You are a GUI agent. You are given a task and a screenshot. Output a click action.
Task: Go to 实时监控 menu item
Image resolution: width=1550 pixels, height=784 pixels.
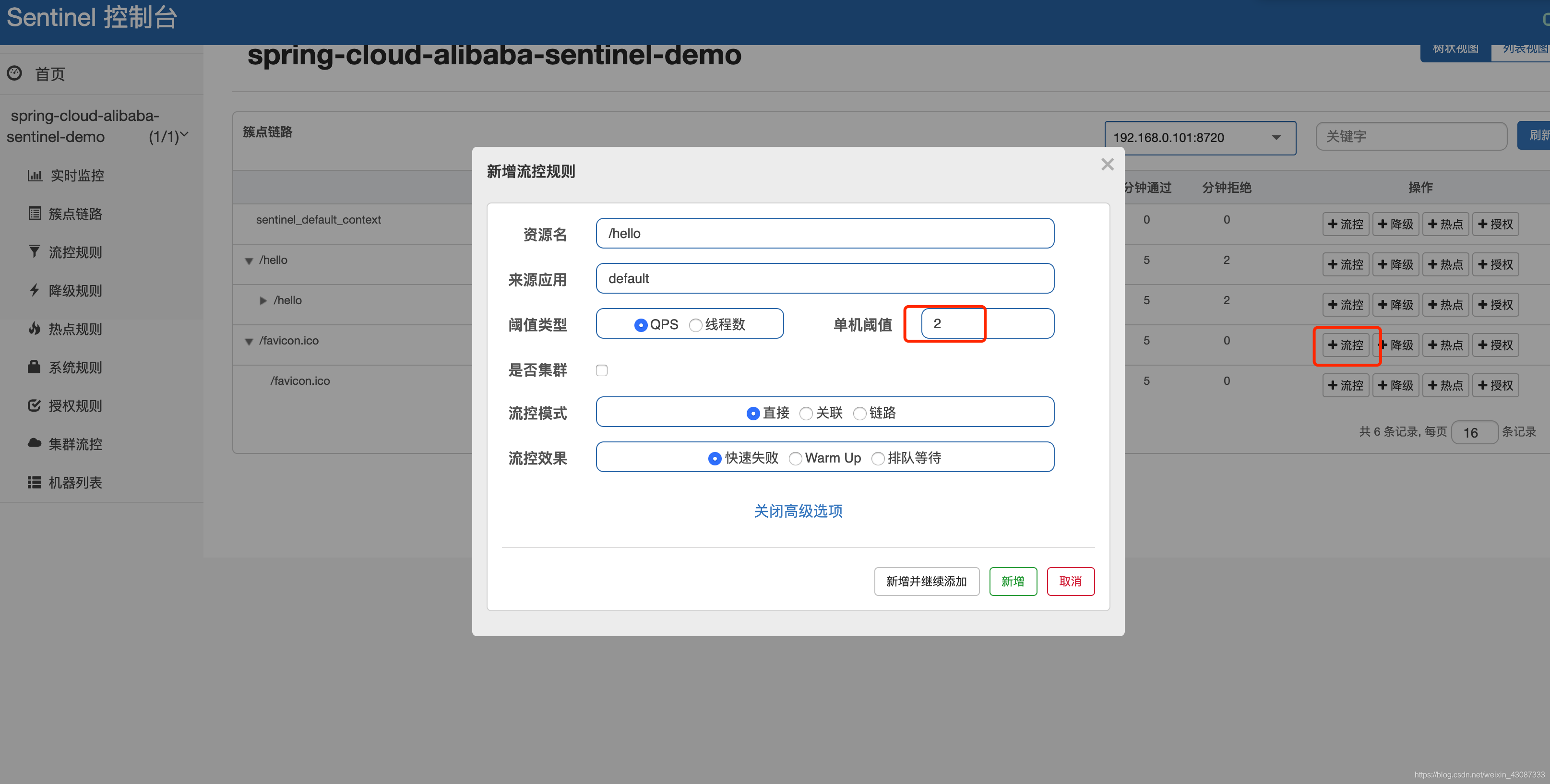(x=77, y=175)
